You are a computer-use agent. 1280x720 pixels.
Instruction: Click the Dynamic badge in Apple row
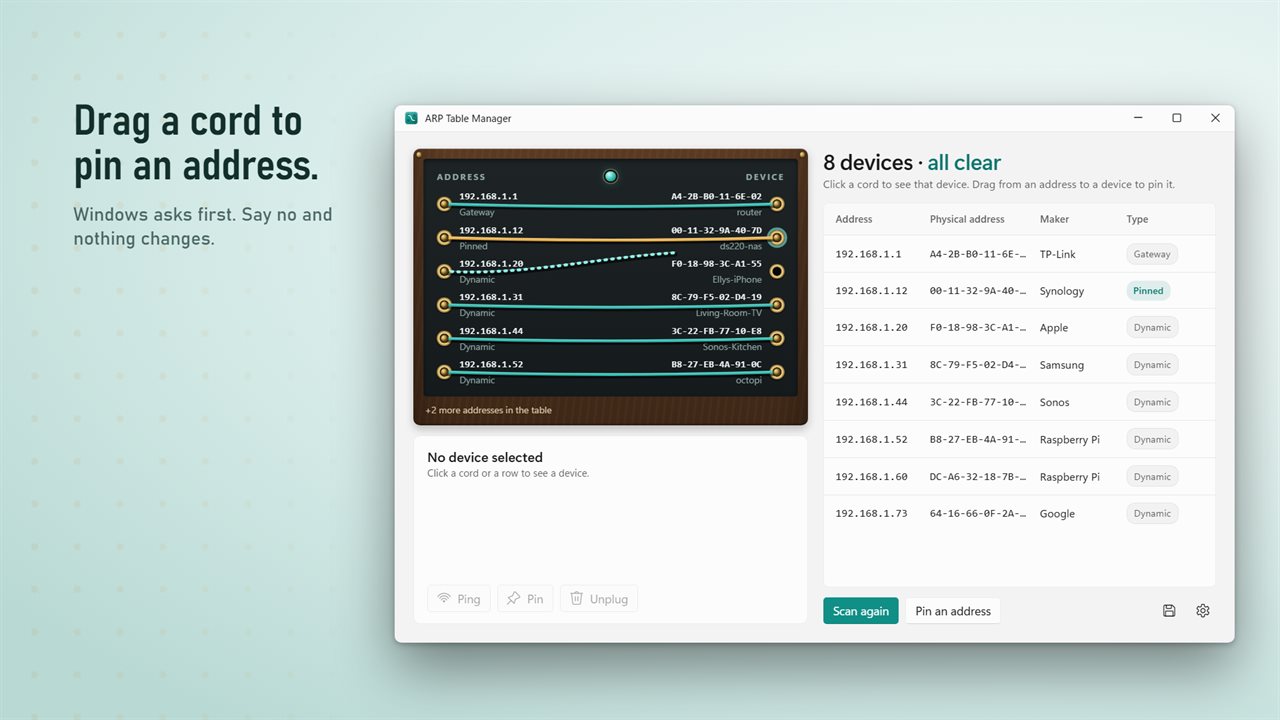pos(1152,327)
